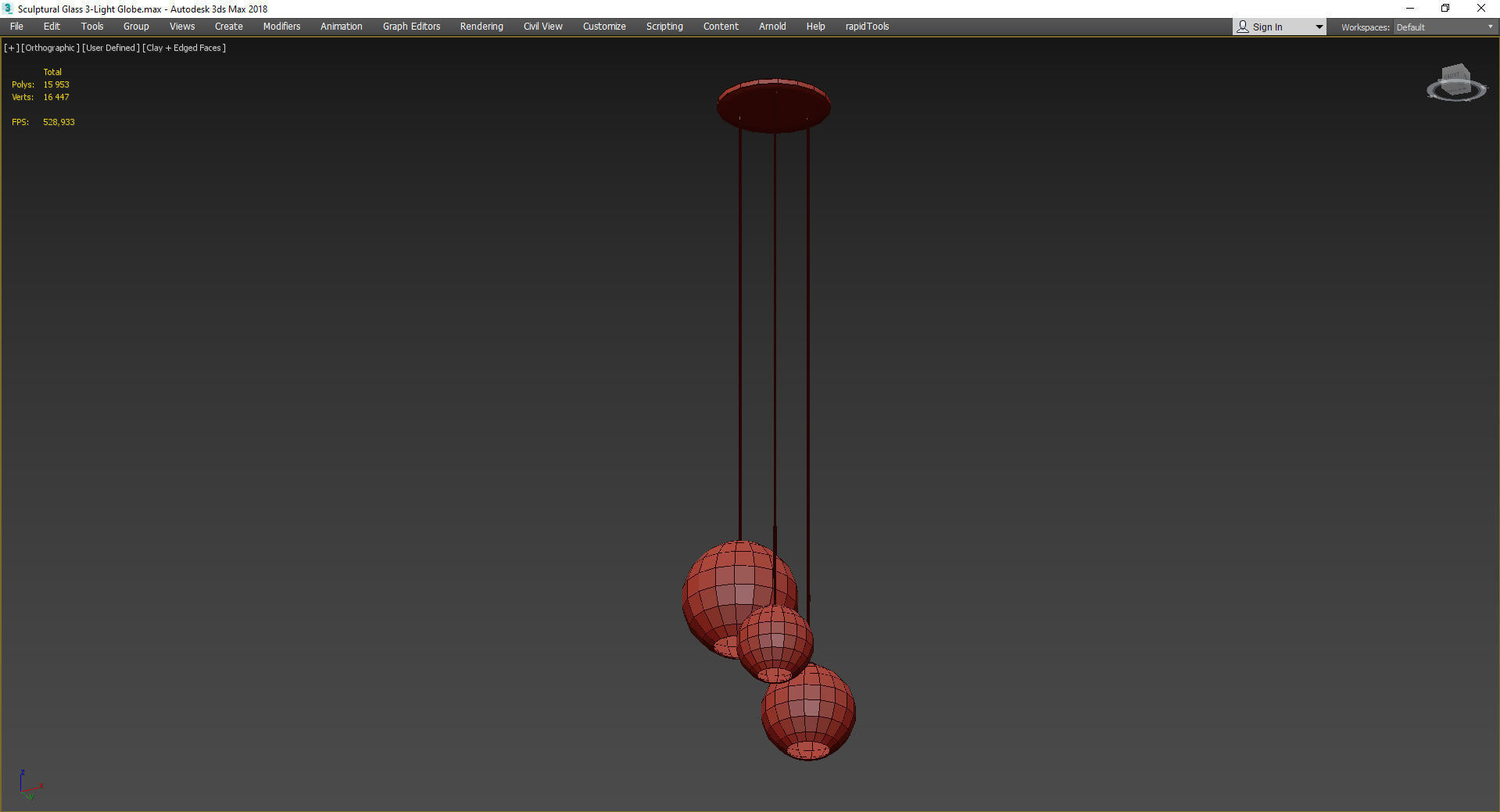Click the [Clay + Edged Faces] shading label
Viewport: 1500px width, 812px height.
tap(184, 48)
